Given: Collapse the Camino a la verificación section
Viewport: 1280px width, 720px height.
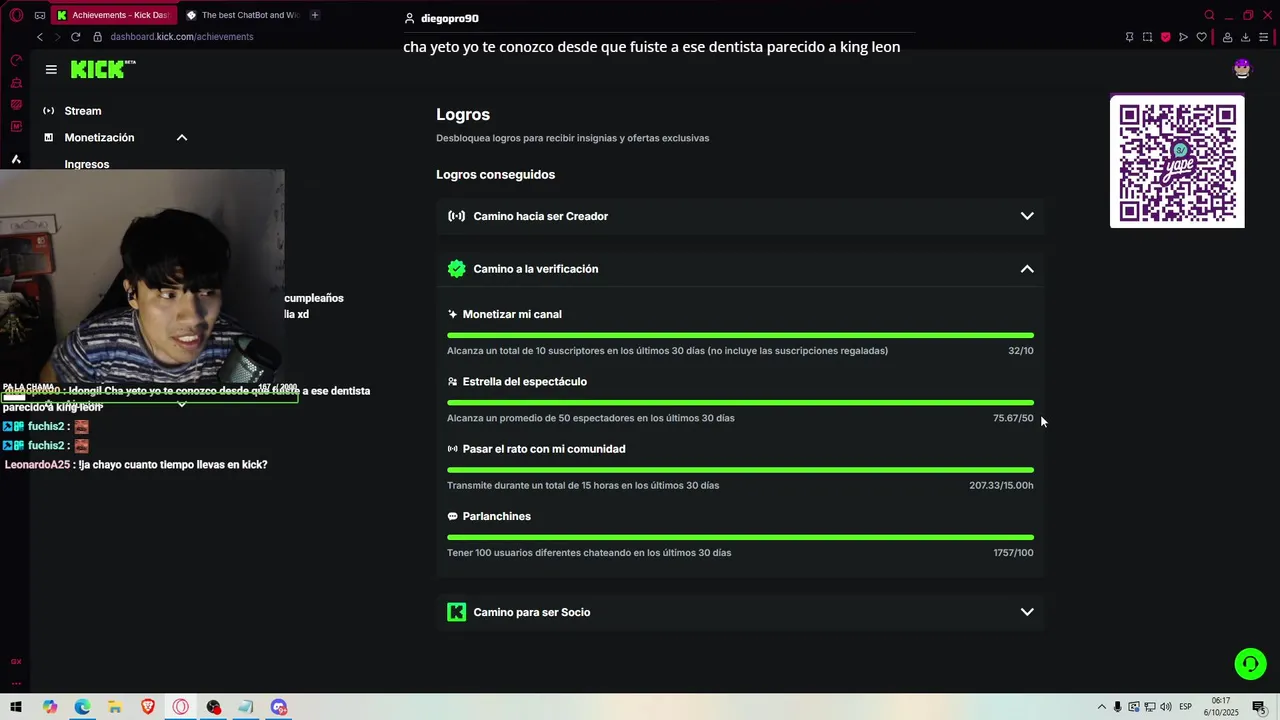Looking at the screenshot, I should pyautogui.click(x=1027, y=269).
